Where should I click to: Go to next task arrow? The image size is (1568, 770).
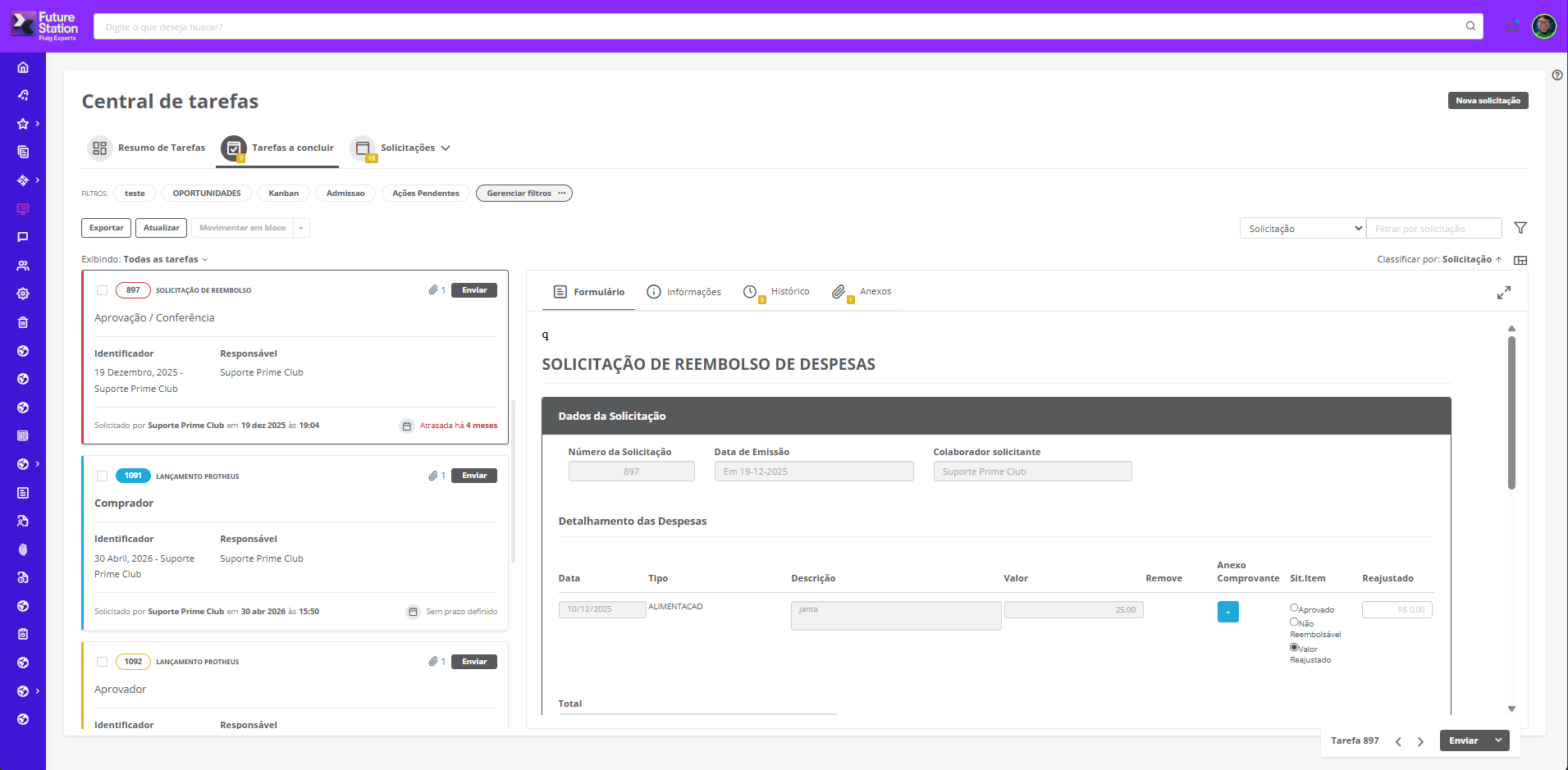[1421, 741]
